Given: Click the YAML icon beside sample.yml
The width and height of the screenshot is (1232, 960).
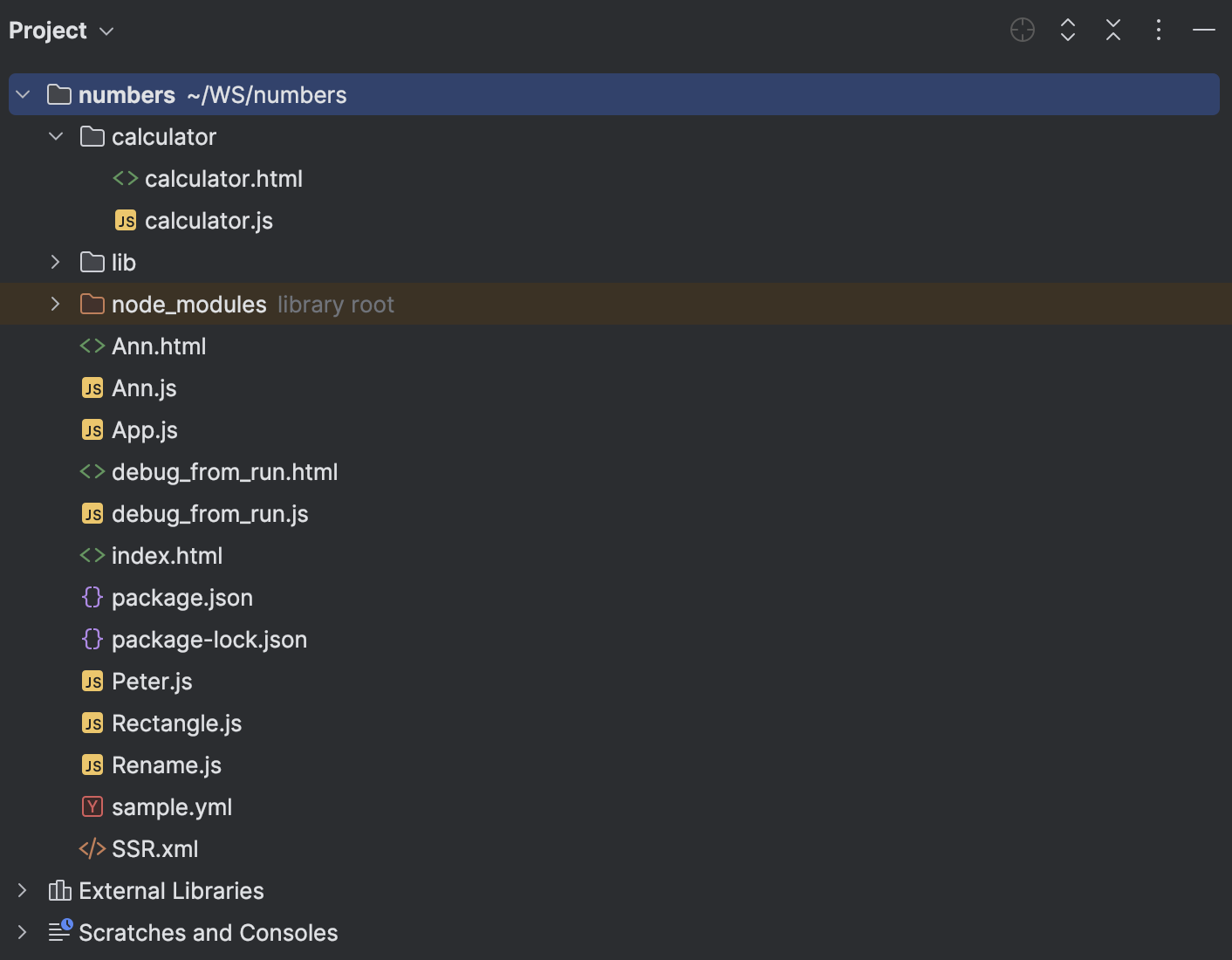Looking at the screenshot, I should click(92, 806).
